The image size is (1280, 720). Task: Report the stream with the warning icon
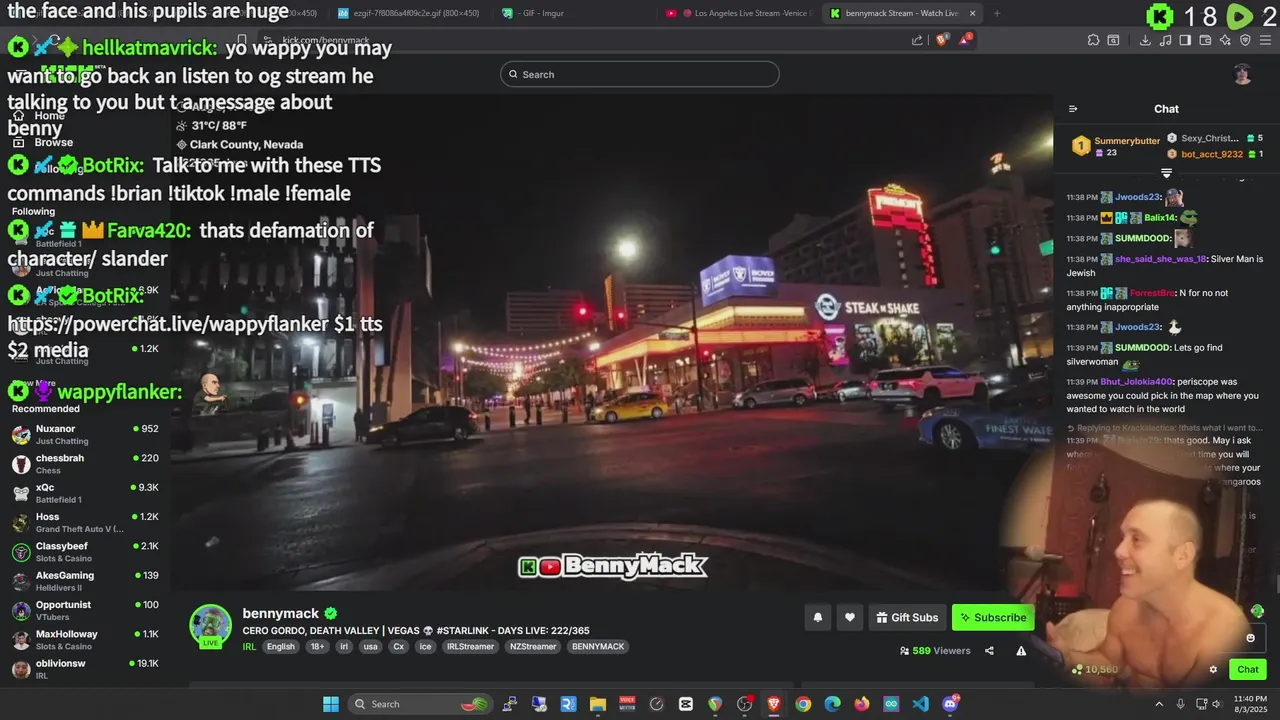pos(1021,651)
